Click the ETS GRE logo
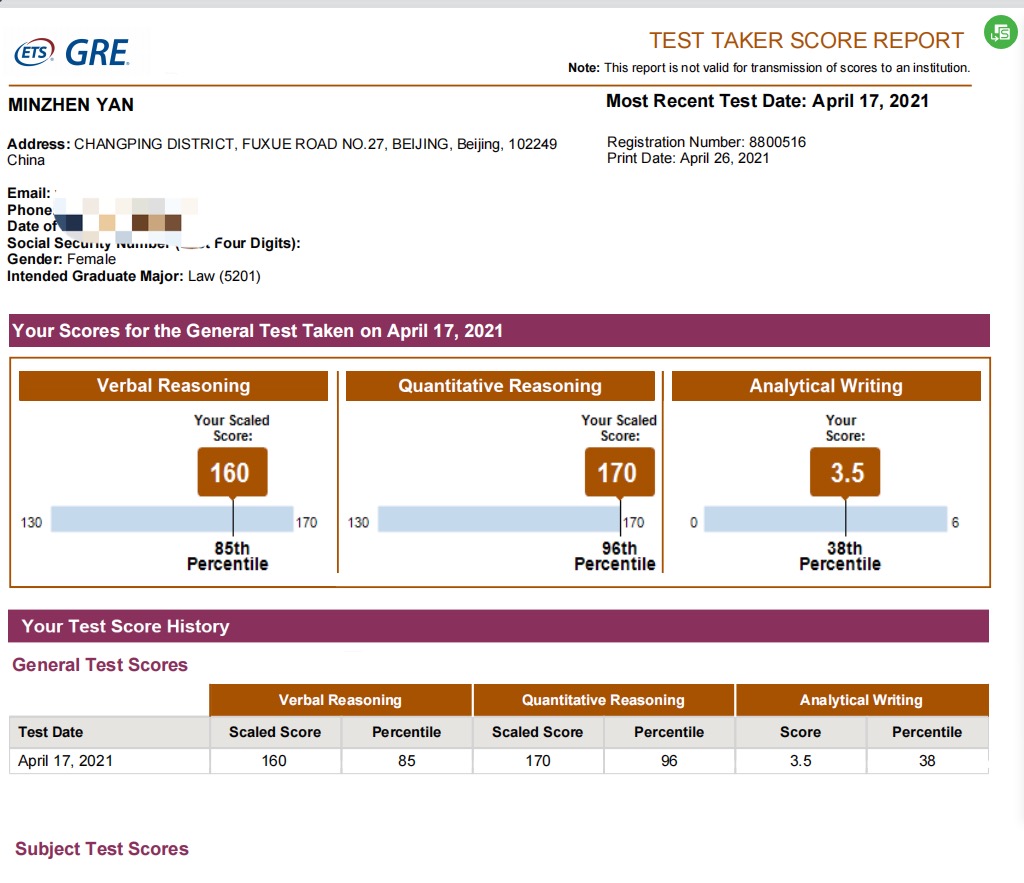 (73, 52)
